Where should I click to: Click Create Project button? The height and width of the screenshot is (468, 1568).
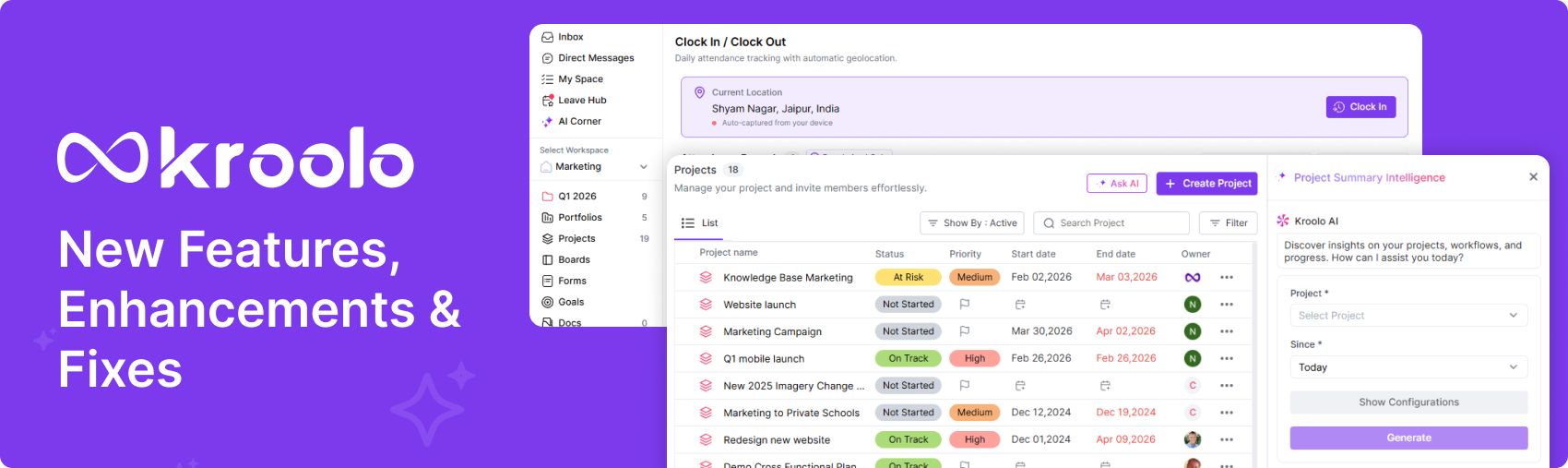pyautogui.click(x=1206, y=184)
